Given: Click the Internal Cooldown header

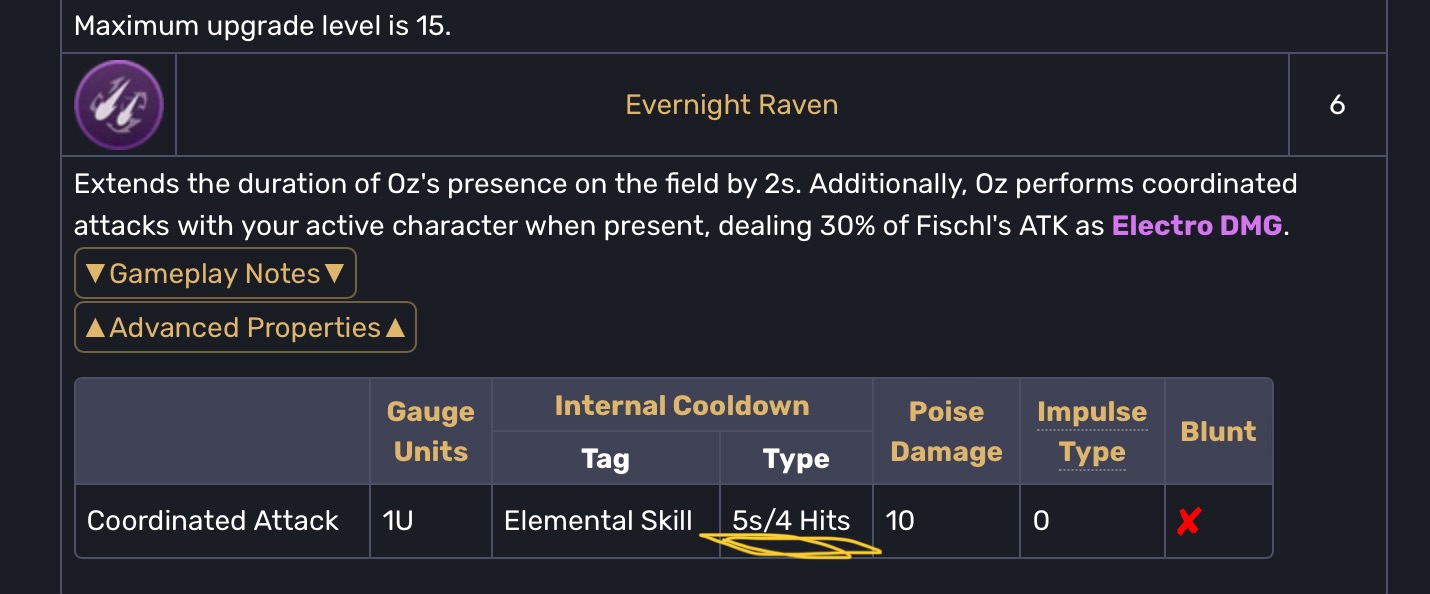Looking at the screenshot, I should click(x=681, y=406).
